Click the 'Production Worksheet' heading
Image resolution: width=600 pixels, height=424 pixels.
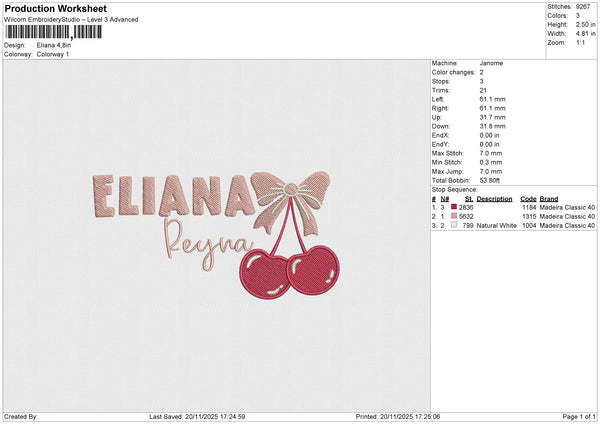pos(56,8)
